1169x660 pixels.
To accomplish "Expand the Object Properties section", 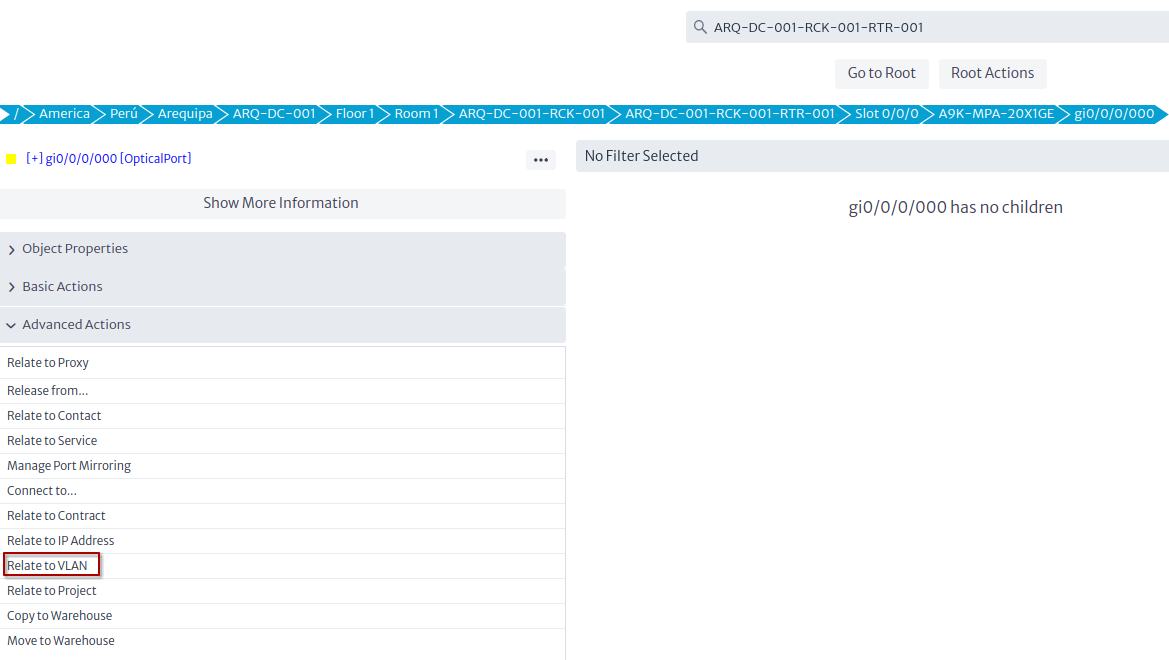I will (283, 249).
